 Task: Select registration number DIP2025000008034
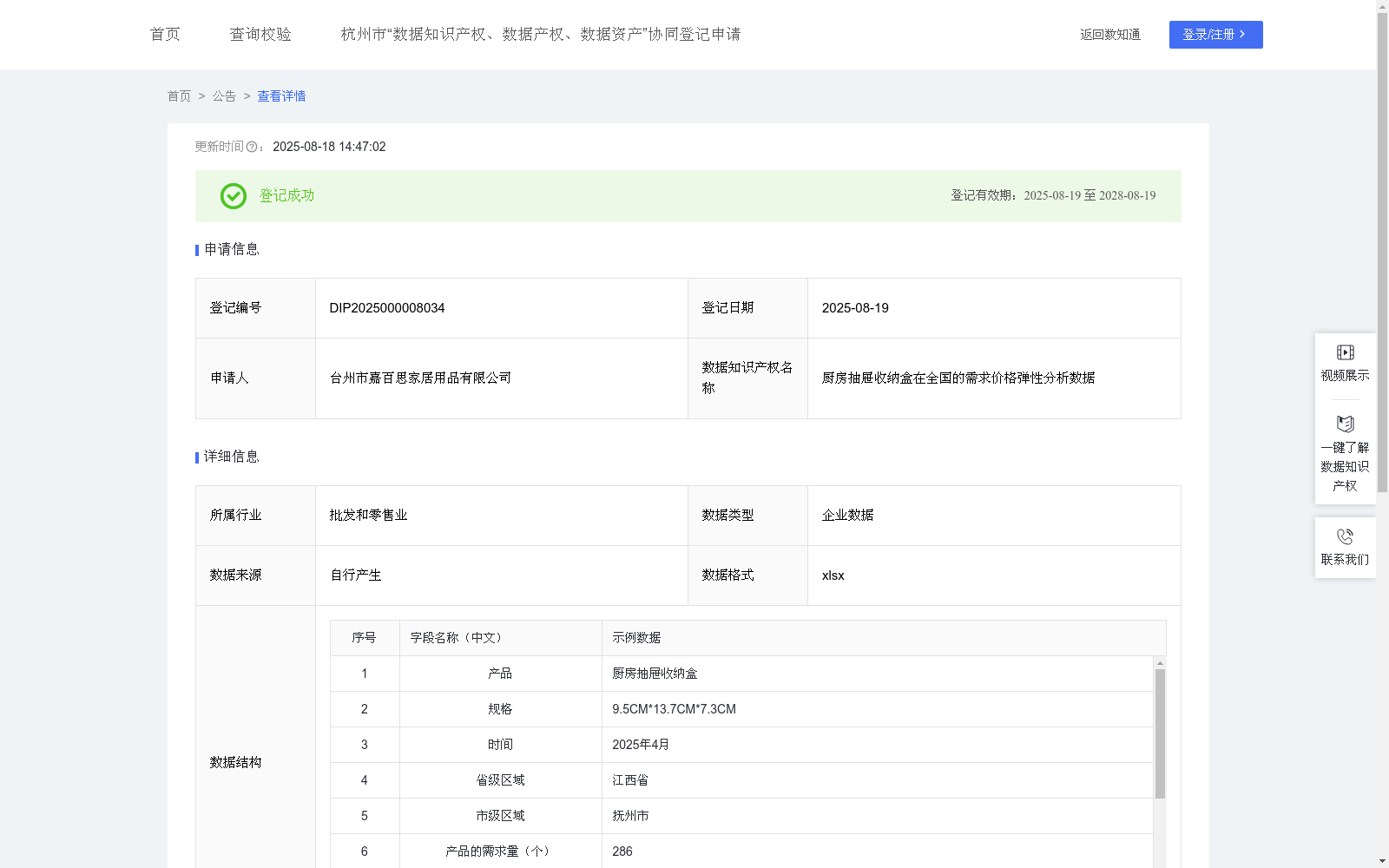[387, 308]
